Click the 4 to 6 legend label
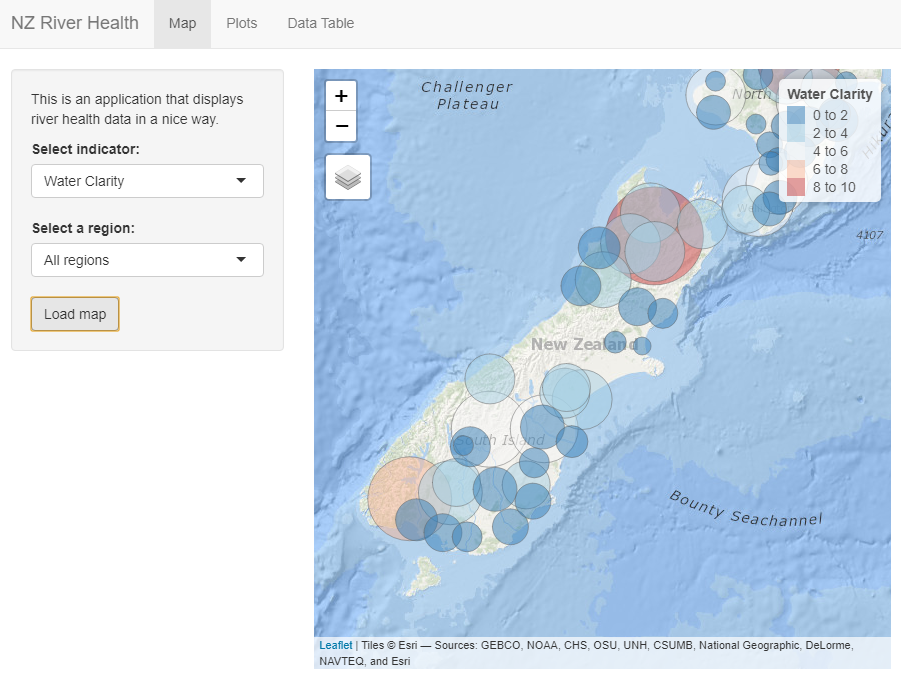Screen dimensions: 901x679 pos(830,152)
